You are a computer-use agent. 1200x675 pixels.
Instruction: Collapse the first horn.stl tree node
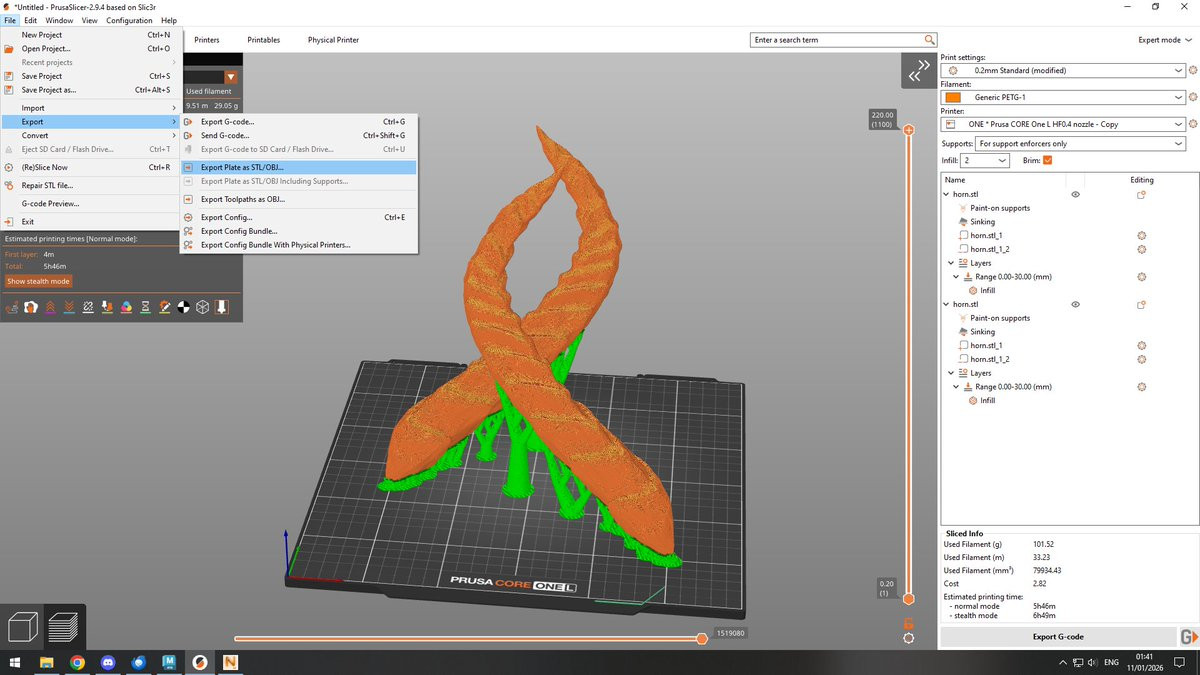pos(947,194)
